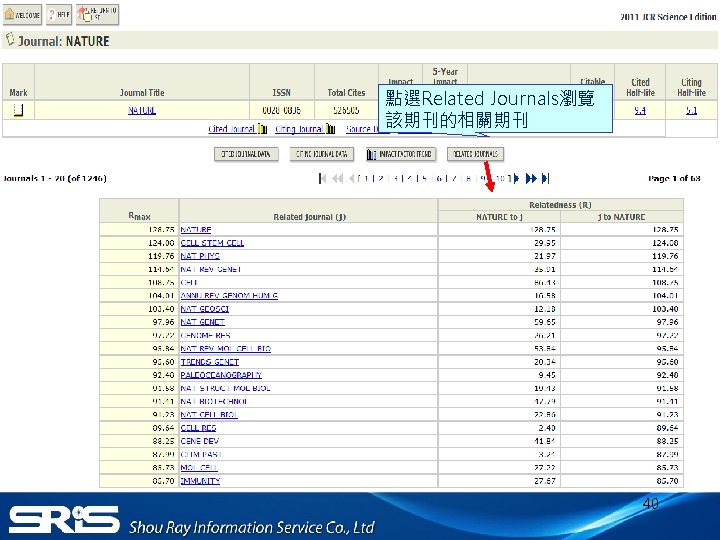The image size is (720, 540).
Task: Select NATURE to J value 59.65
Action: pos(545,322)
